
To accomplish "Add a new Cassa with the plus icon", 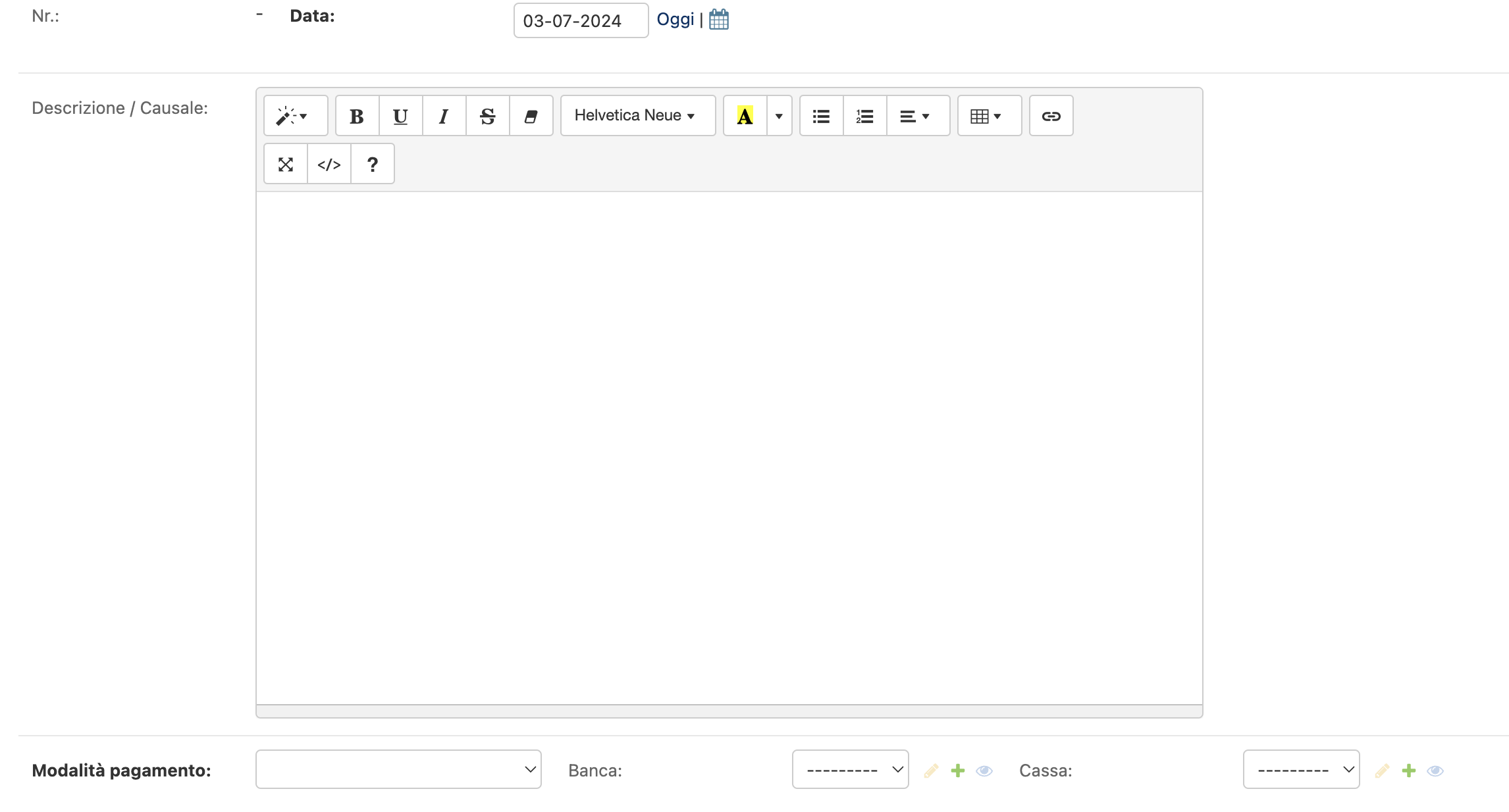I will (1408, 771).
